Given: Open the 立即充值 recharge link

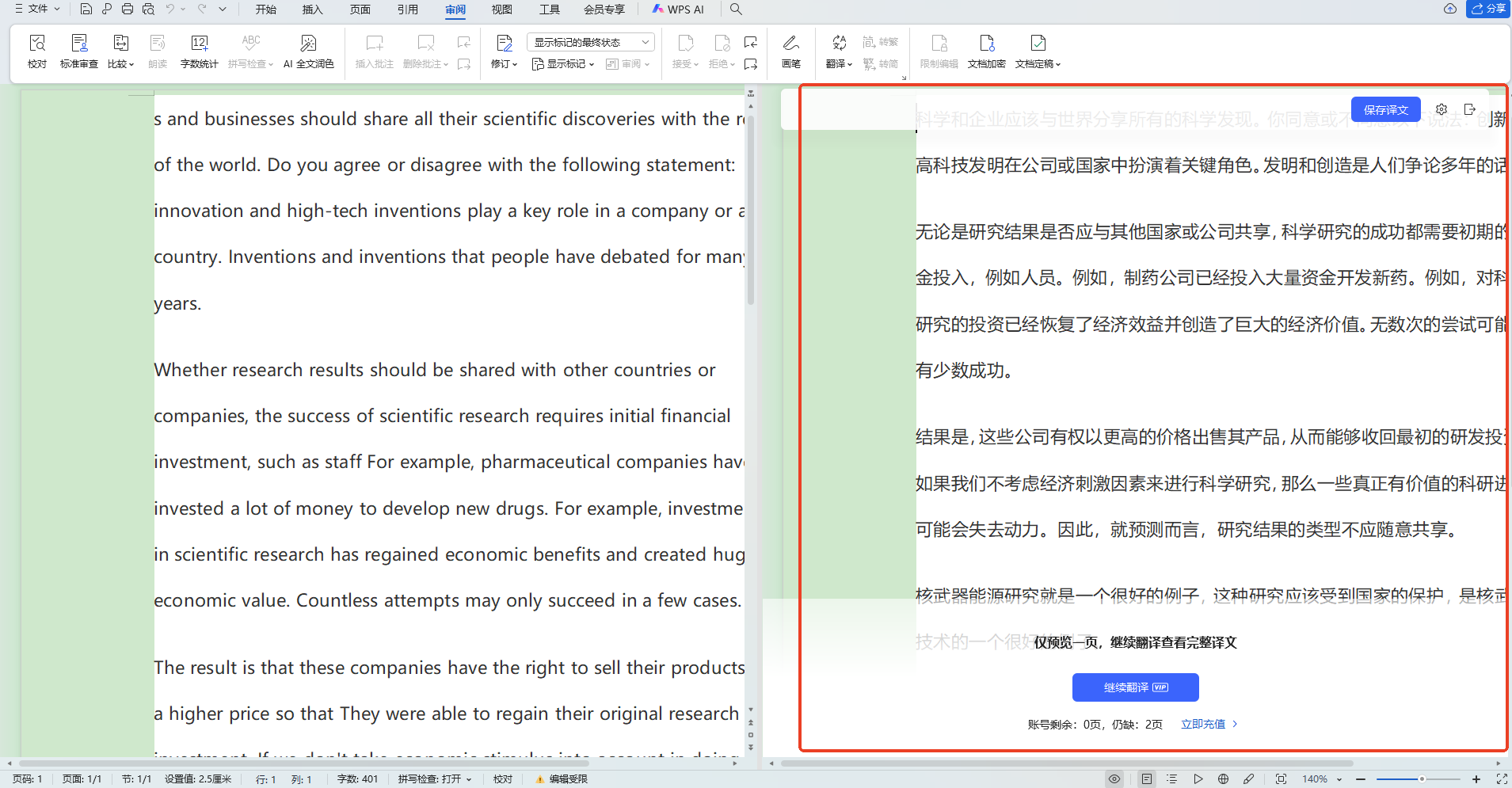Looking at the screenshot, I should pyautogui.click(x=1203, y=723).
